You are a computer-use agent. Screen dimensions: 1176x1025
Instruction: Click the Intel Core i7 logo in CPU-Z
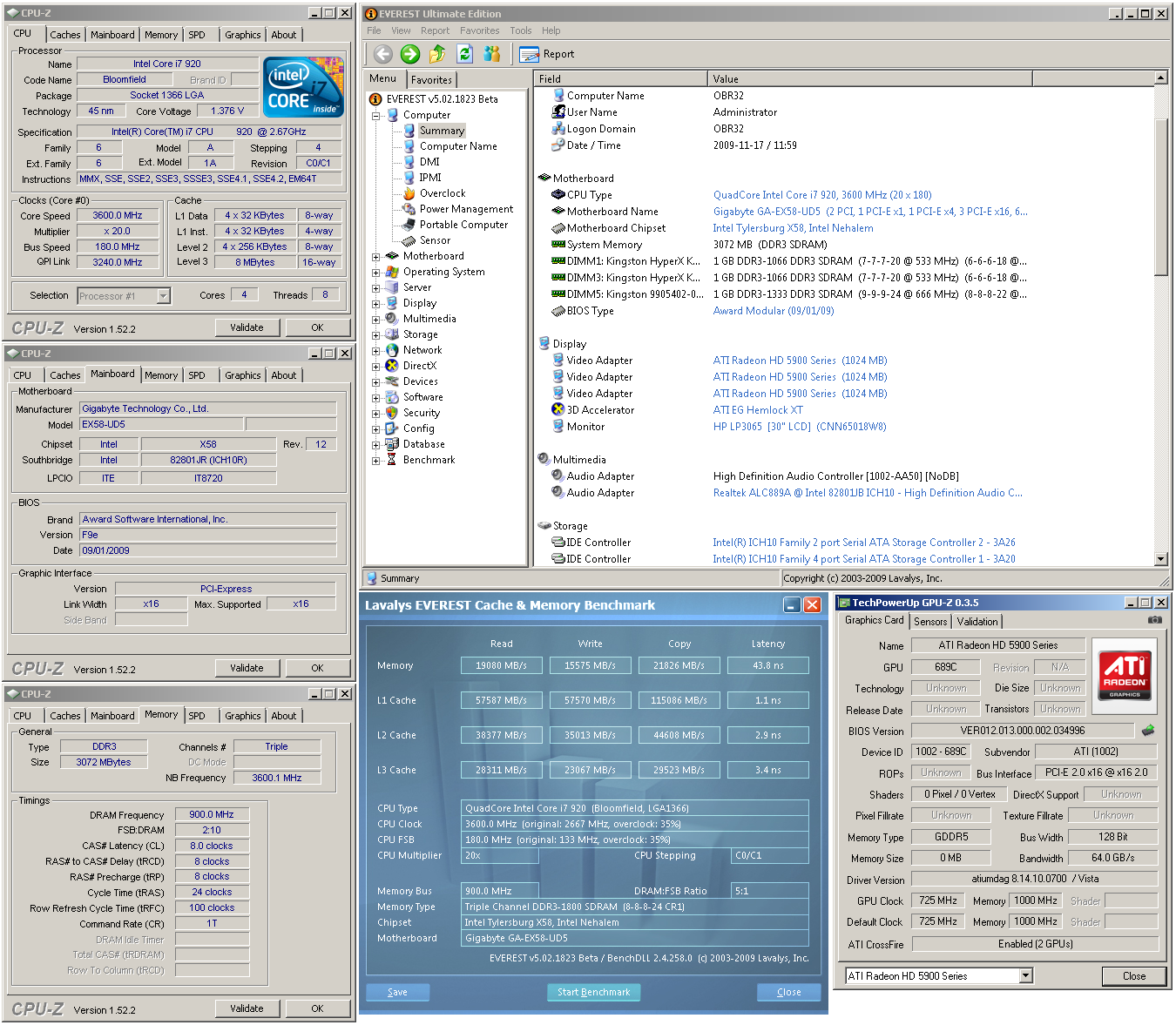click(x=302, y=87)
